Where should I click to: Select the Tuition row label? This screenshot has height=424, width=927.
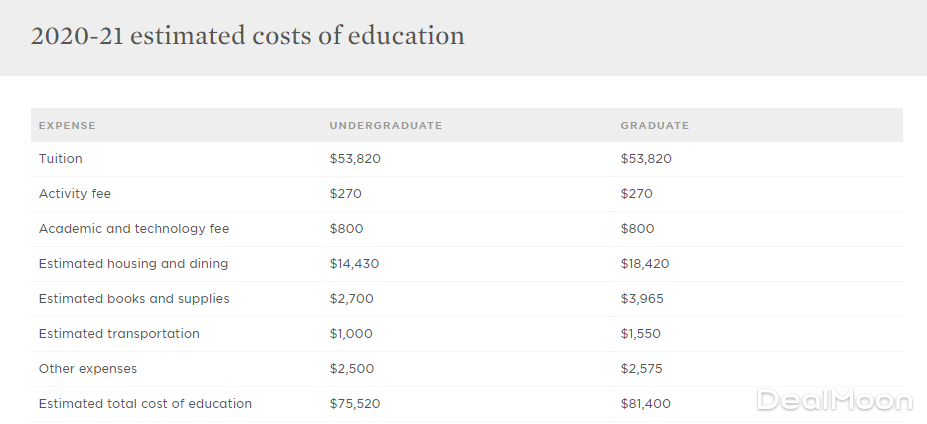point(61,159)
